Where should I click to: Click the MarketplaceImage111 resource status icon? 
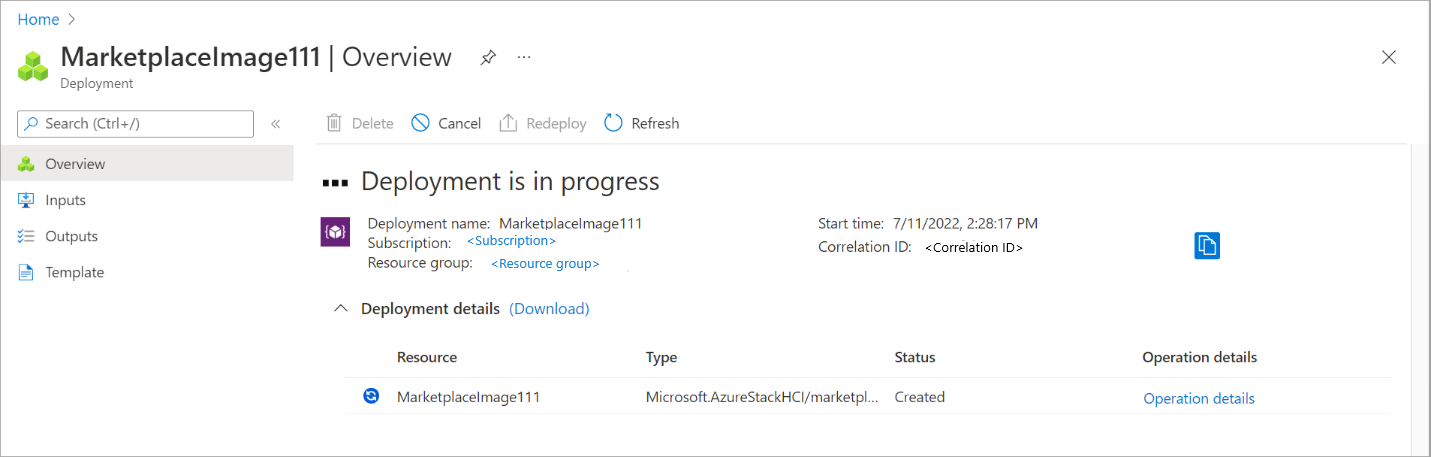[371, 396]
